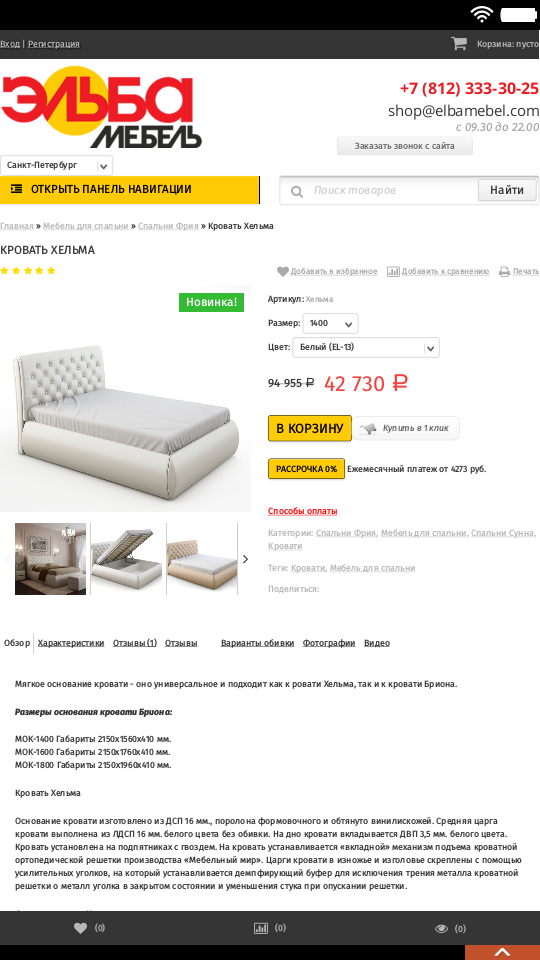Click the magnifier icon in the search field
Viewport: 540px width, 960px height.
(297, 192)
